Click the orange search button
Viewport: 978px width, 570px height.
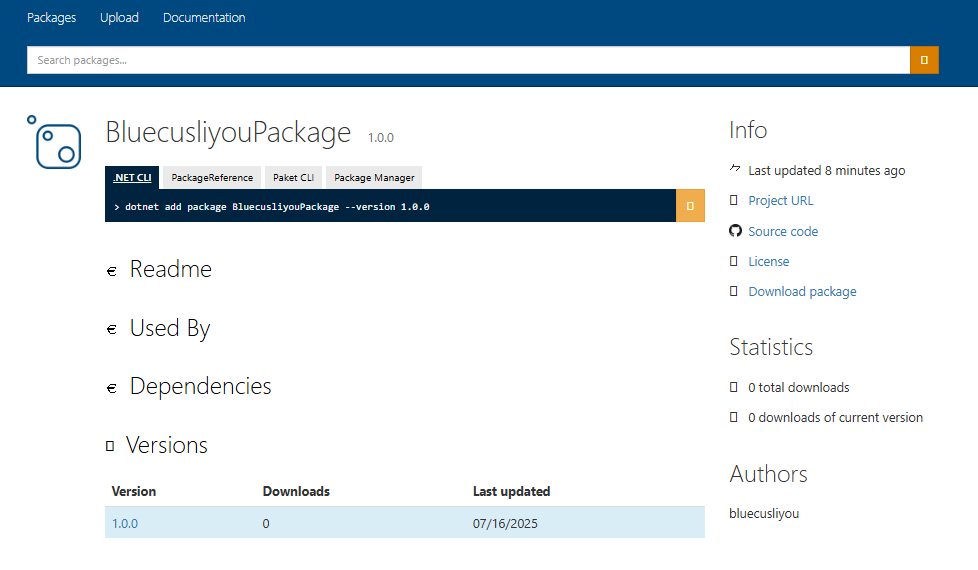pos(924,60)
